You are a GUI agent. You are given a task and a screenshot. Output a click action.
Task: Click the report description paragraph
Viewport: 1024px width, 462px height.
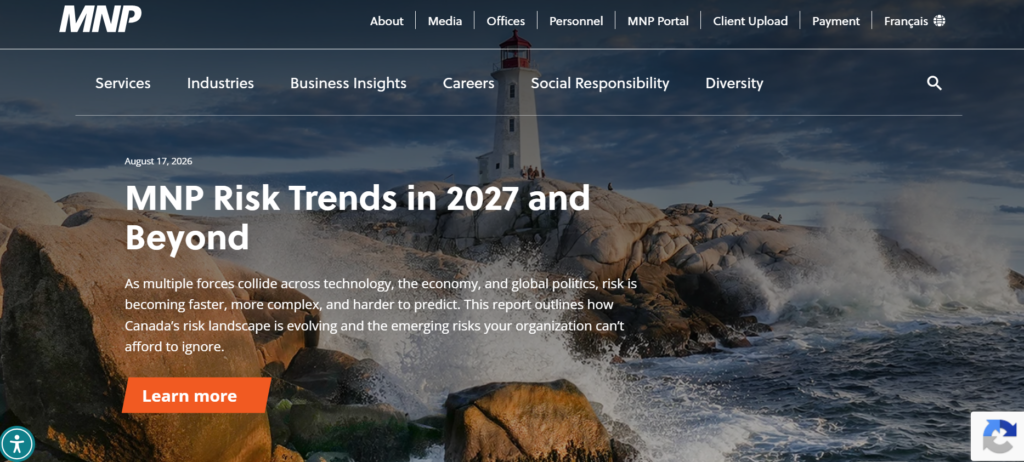point(381,316)
